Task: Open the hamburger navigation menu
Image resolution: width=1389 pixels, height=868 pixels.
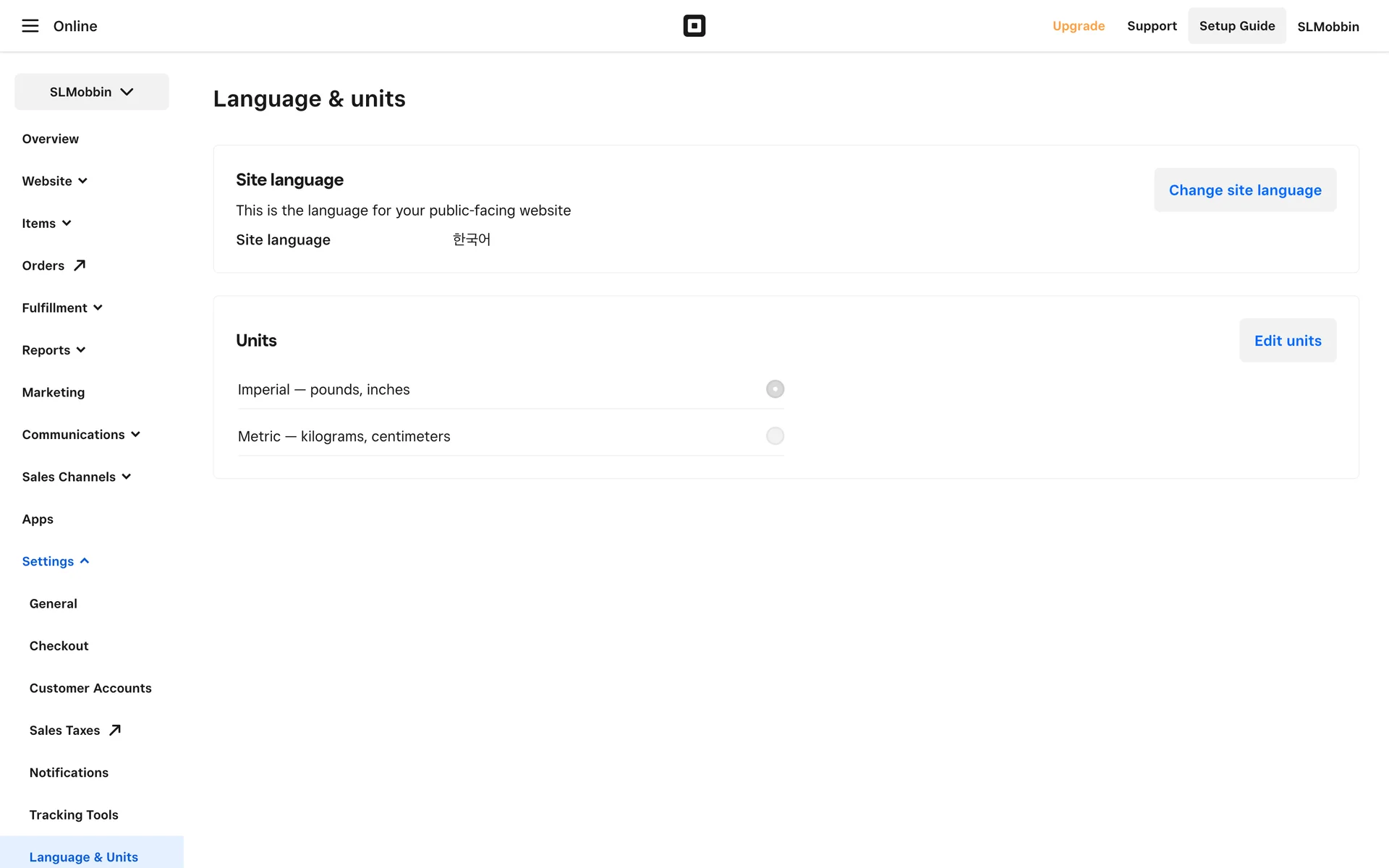Action: 30,26
